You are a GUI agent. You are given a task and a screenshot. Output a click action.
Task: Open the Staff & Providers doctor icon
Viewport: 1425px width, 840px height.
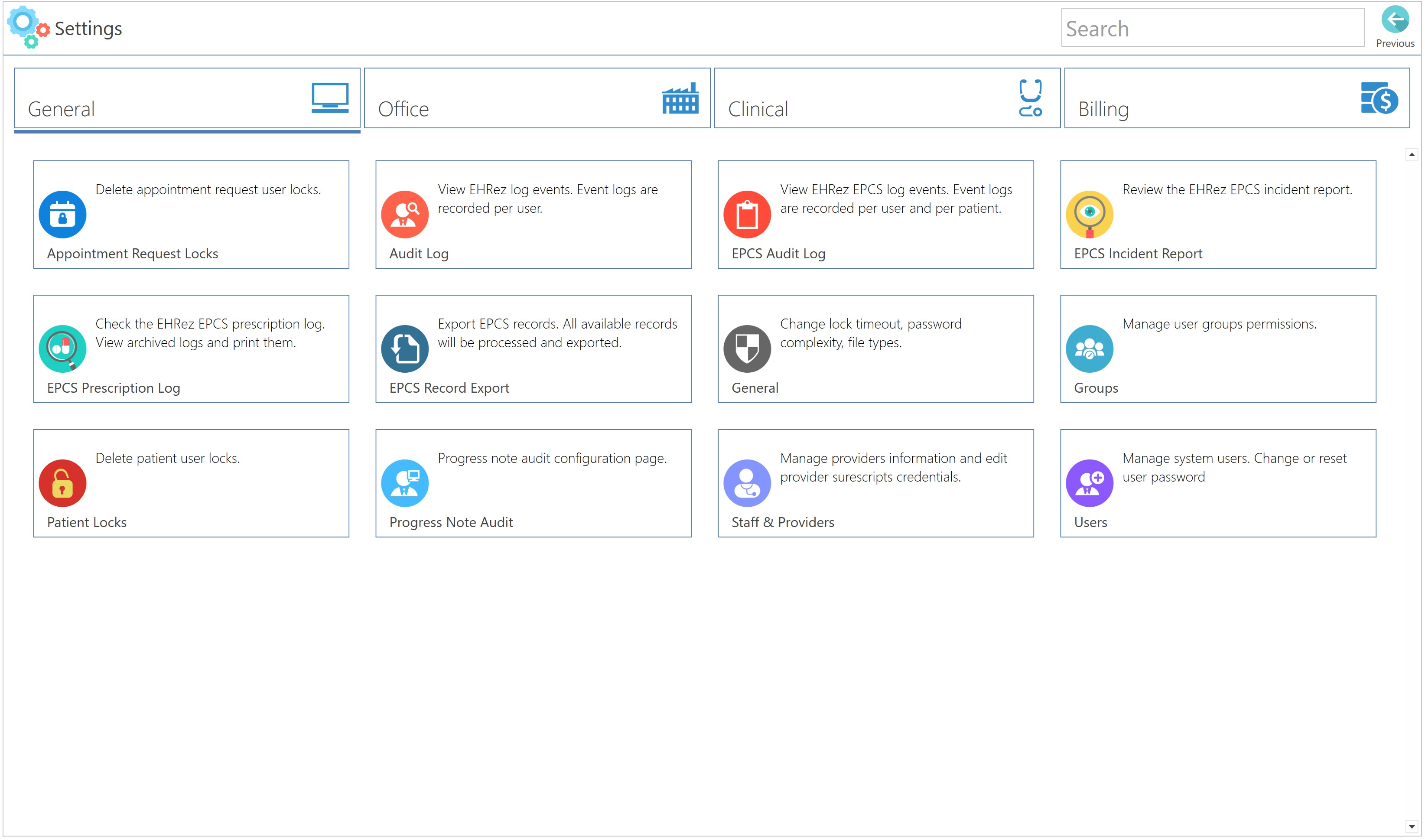[747, 483]
